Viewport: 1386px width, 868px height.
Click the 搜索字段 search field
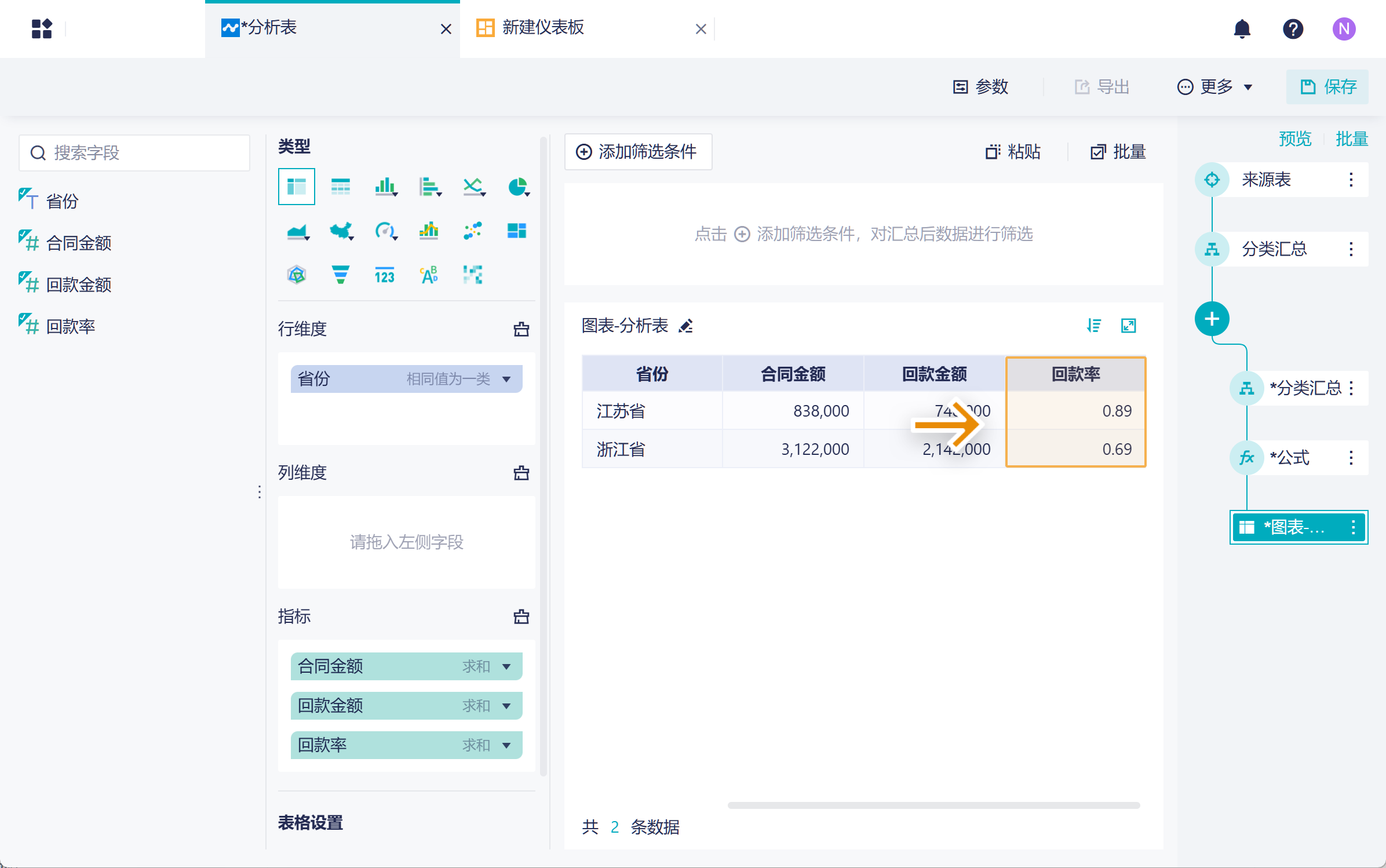click(x=134, y=153)
